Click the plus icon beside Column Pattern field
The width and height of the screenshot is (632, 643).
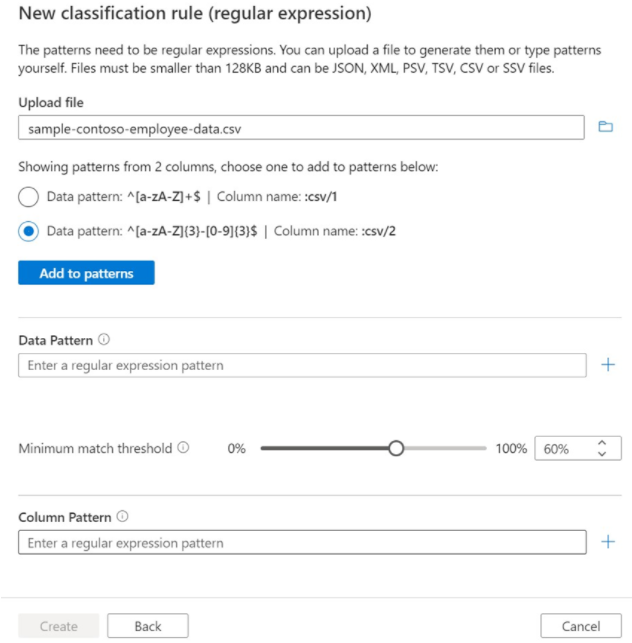tap(607, 542)
